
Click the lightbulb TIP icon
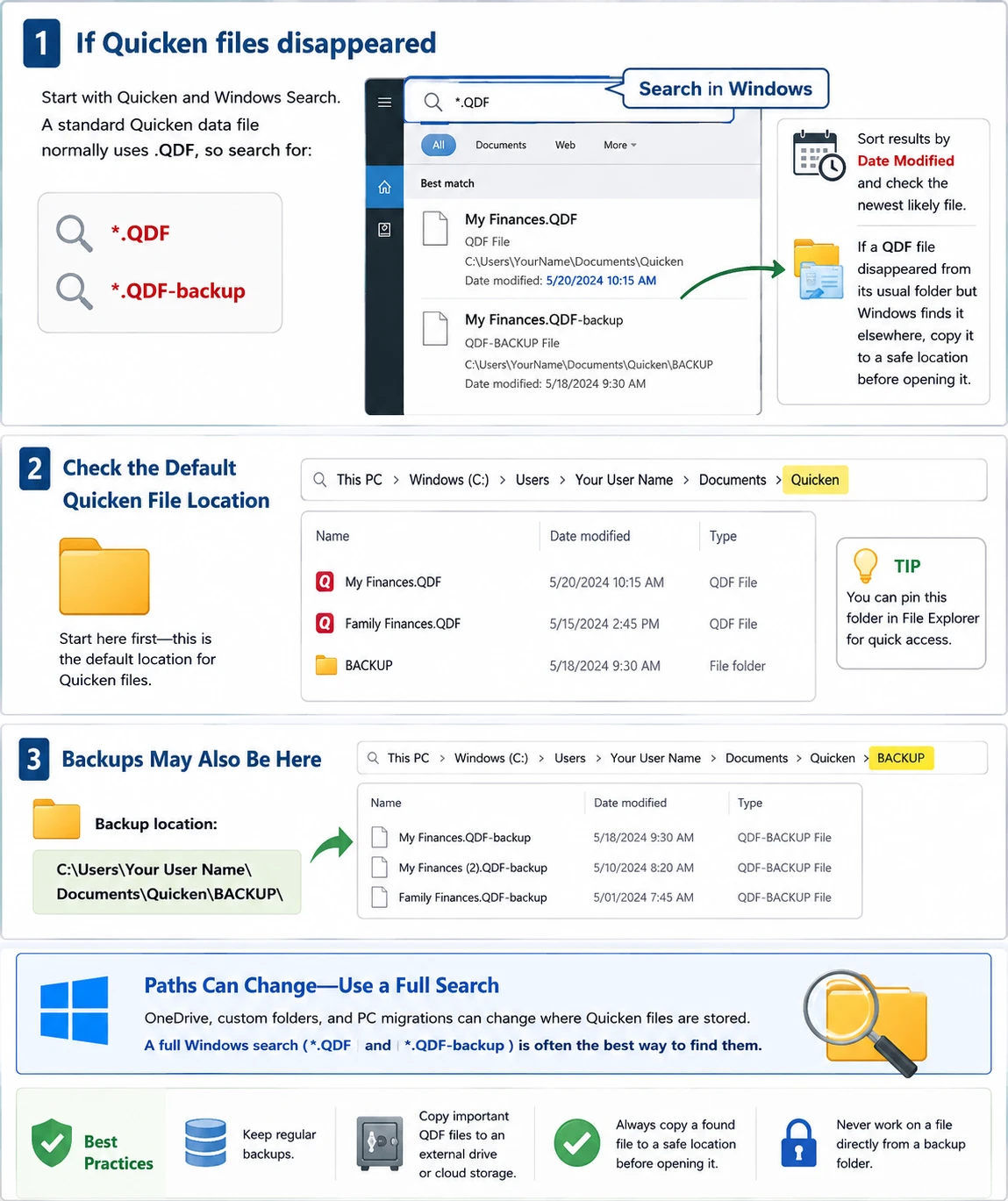pos(866,566)
